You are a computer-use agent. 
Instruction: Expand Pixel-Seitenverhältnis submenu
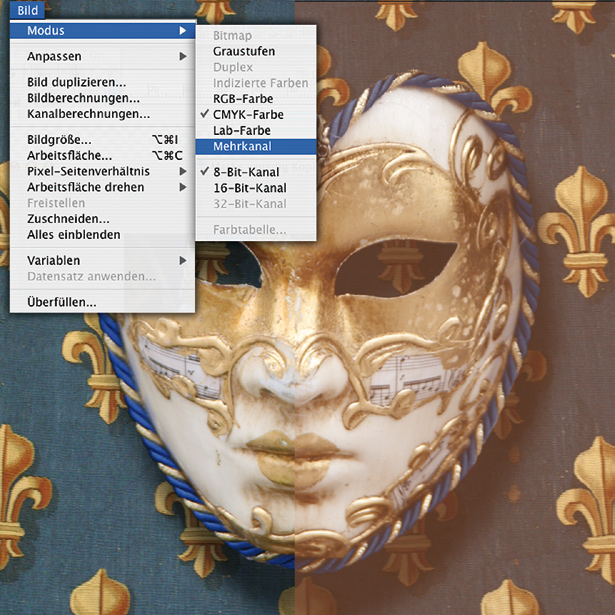(x=102, y=171)
